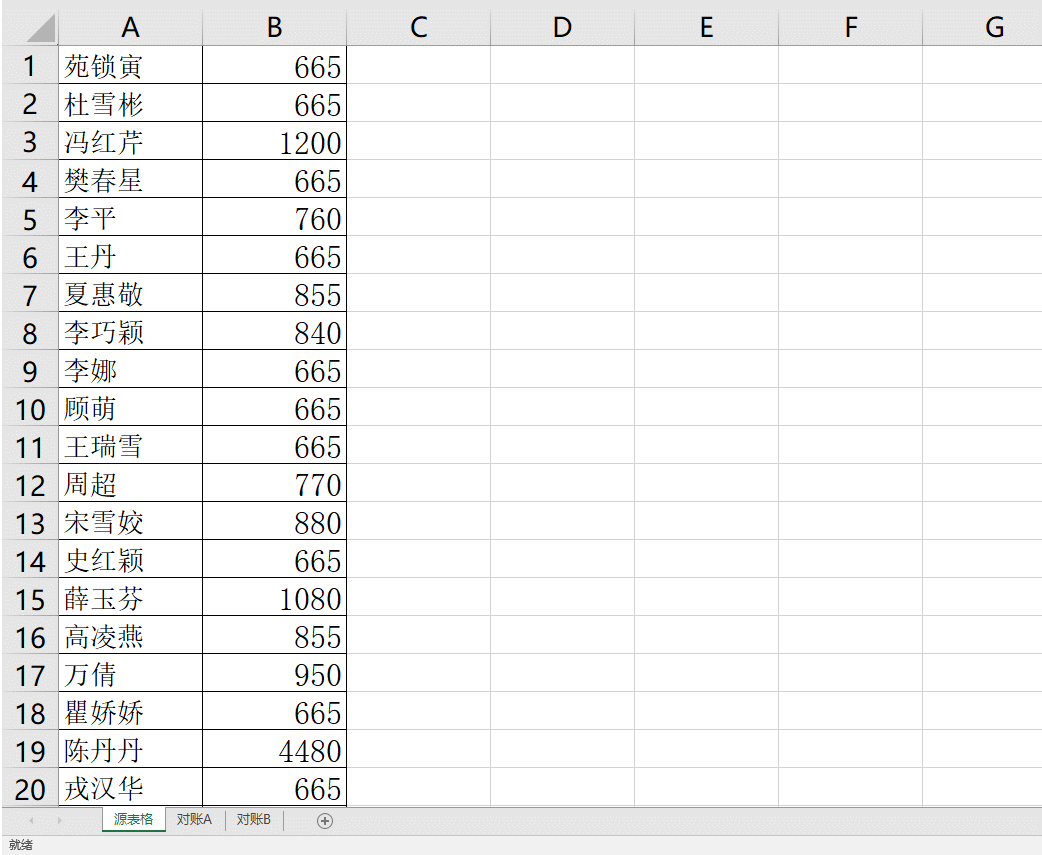The height and width of the screenshot is (855, 1042).
Task: Add a new sheet with plus icon
Action: pos(324,821)
